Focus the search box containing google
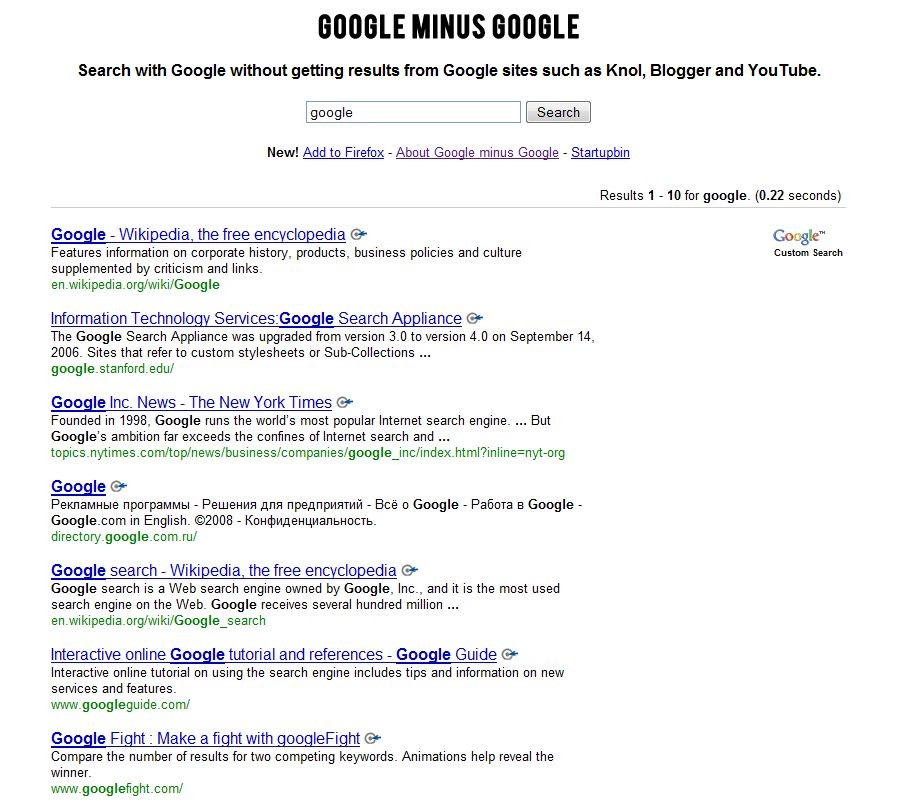 click(413, 112)
